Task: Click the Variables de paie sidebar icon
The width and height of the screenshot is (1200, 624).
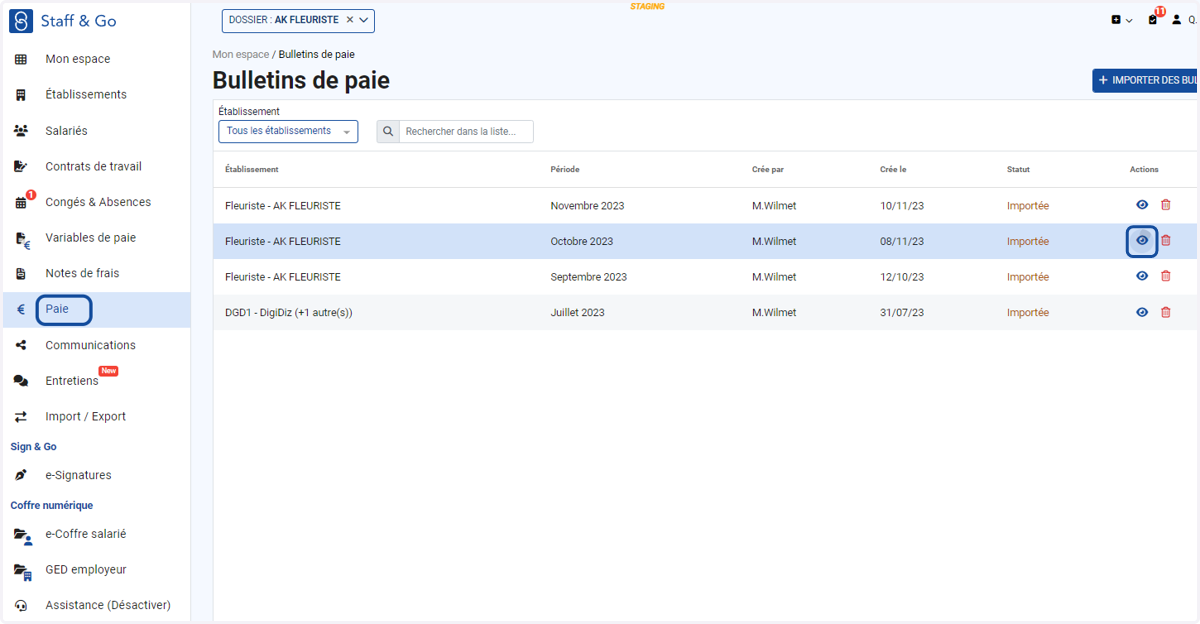Action: pos(22,239)
